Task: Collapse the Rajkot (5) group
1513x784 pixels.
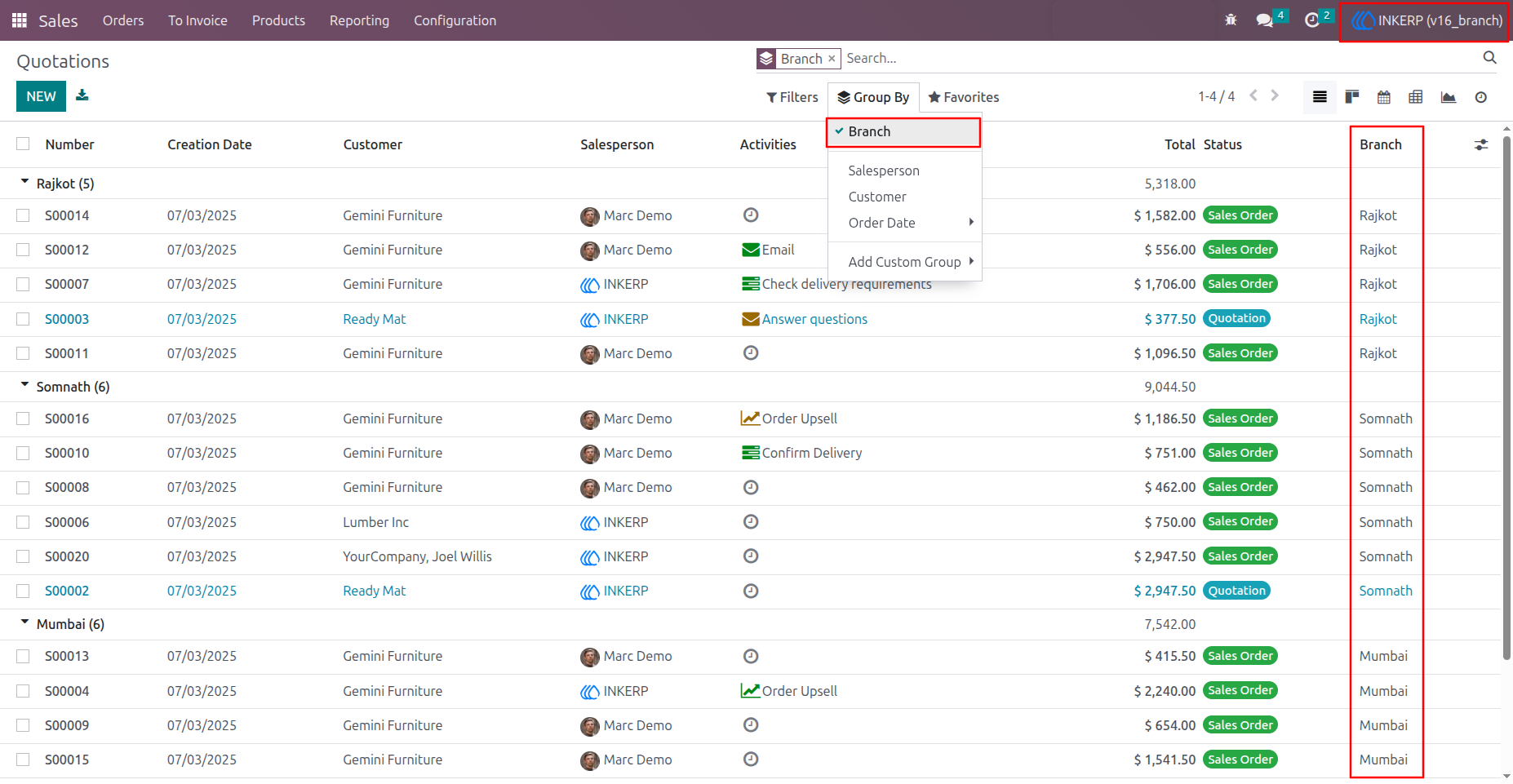Action: (57, 184)
